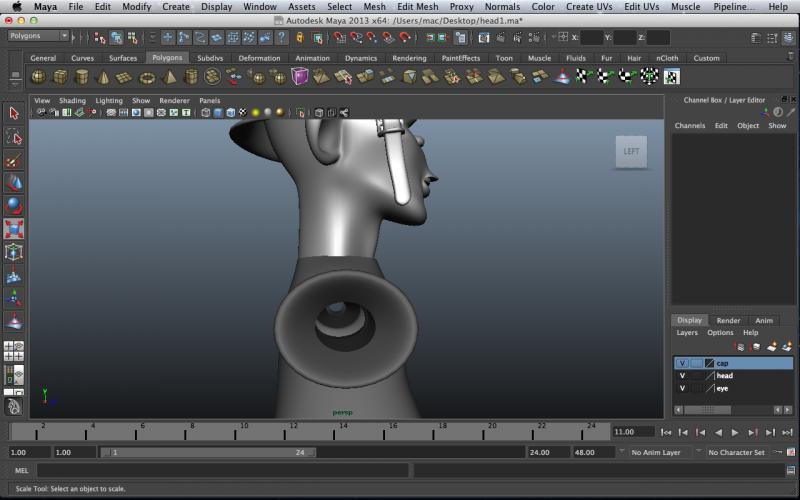Select the polygon sphere shelf icon

[x=38, y=77]
